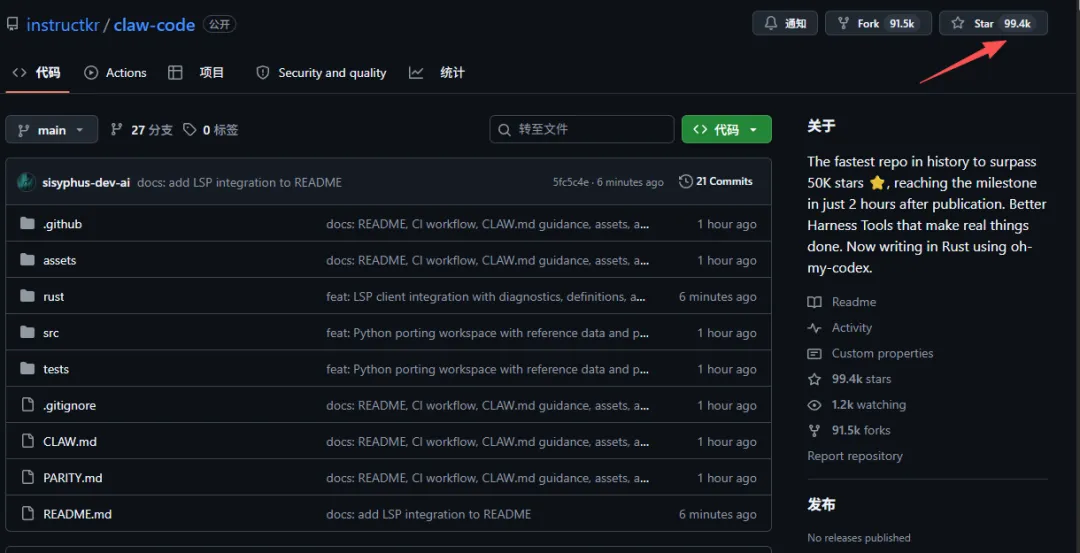Click the Activity pulse icon
The image size is (1080, 553).
pos(814,328)
